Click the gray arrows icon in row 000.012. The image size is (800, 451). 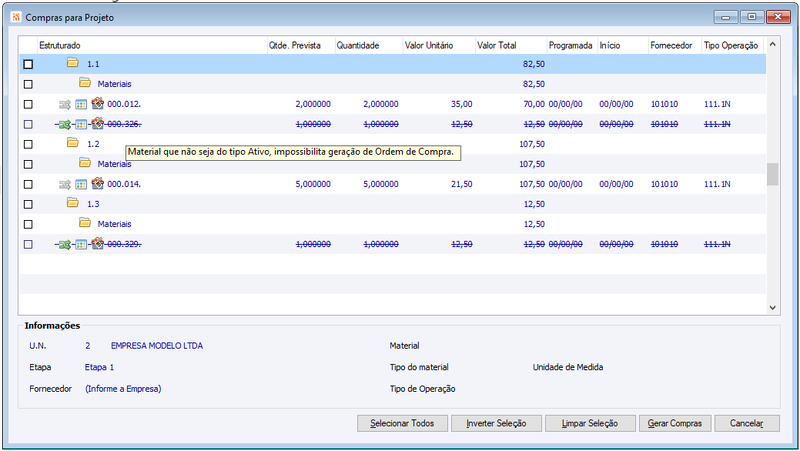pyautogui.click(x=65, y=105)
